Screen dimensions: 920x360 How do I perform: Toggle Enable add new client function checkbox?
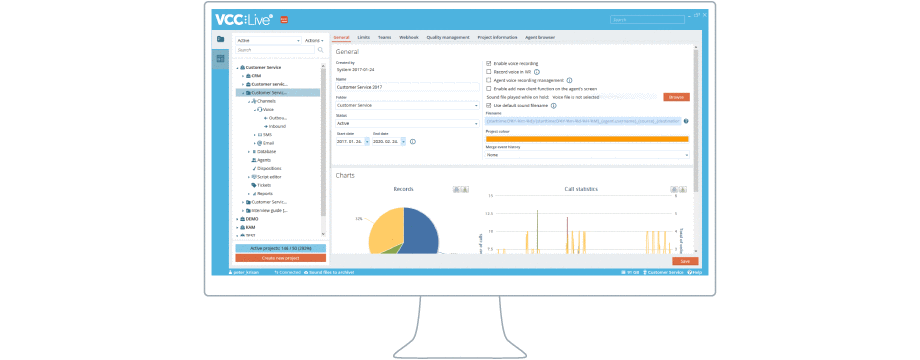(488, 89)
